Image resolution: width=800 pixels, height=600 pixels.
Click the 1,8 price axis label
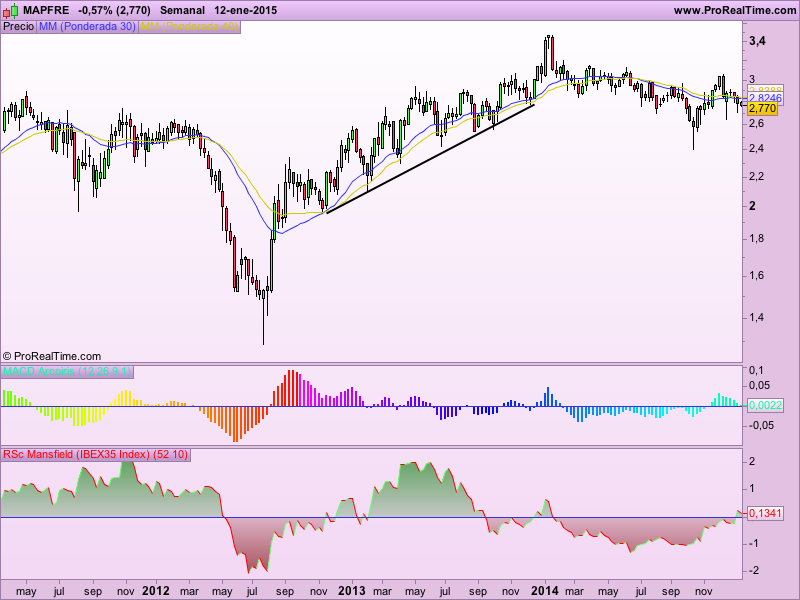757,239
